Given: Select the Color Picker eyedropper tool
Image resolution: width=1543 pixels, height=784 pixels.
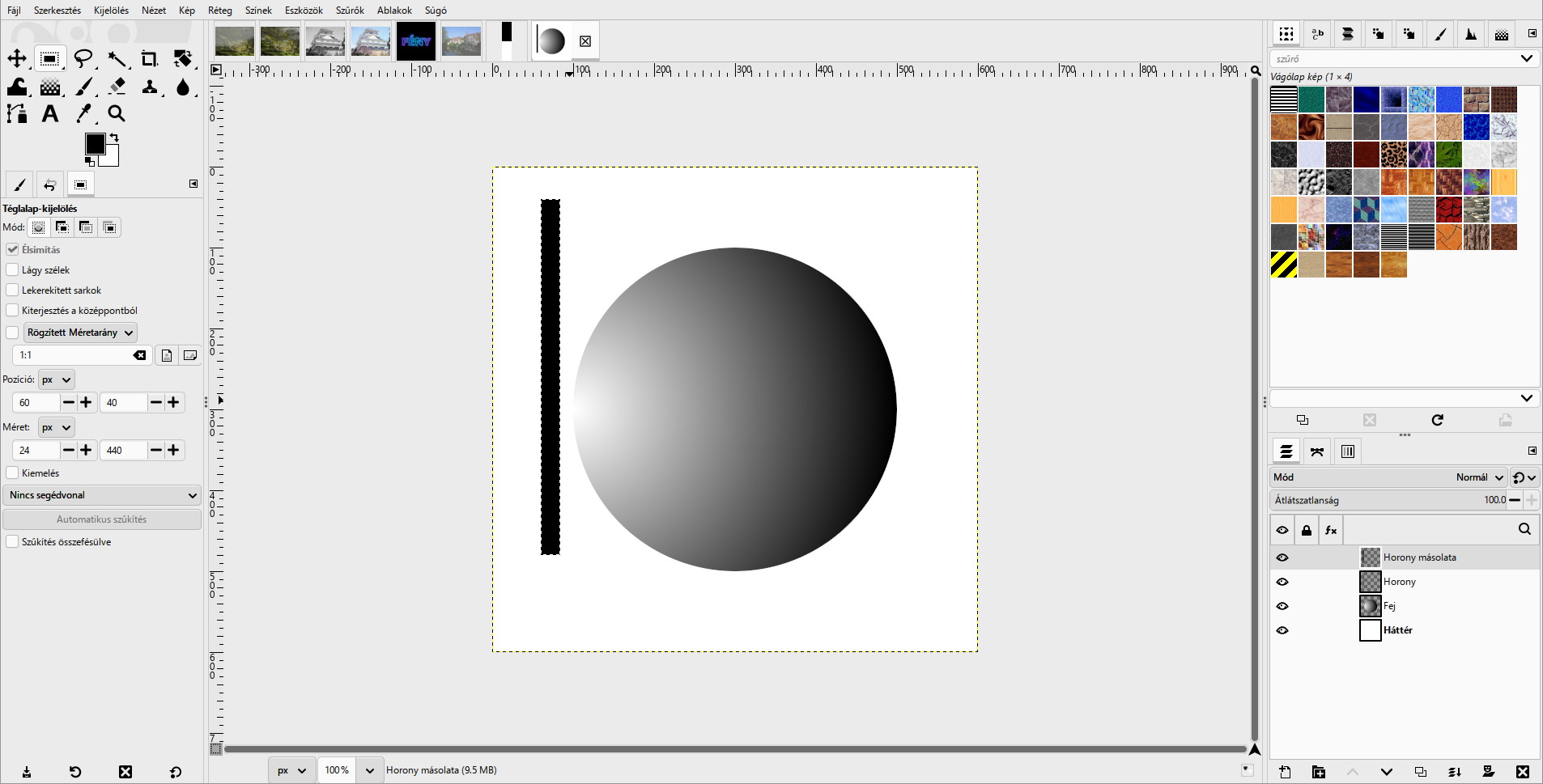Looking at the screenshot, I should coord(83,113).
